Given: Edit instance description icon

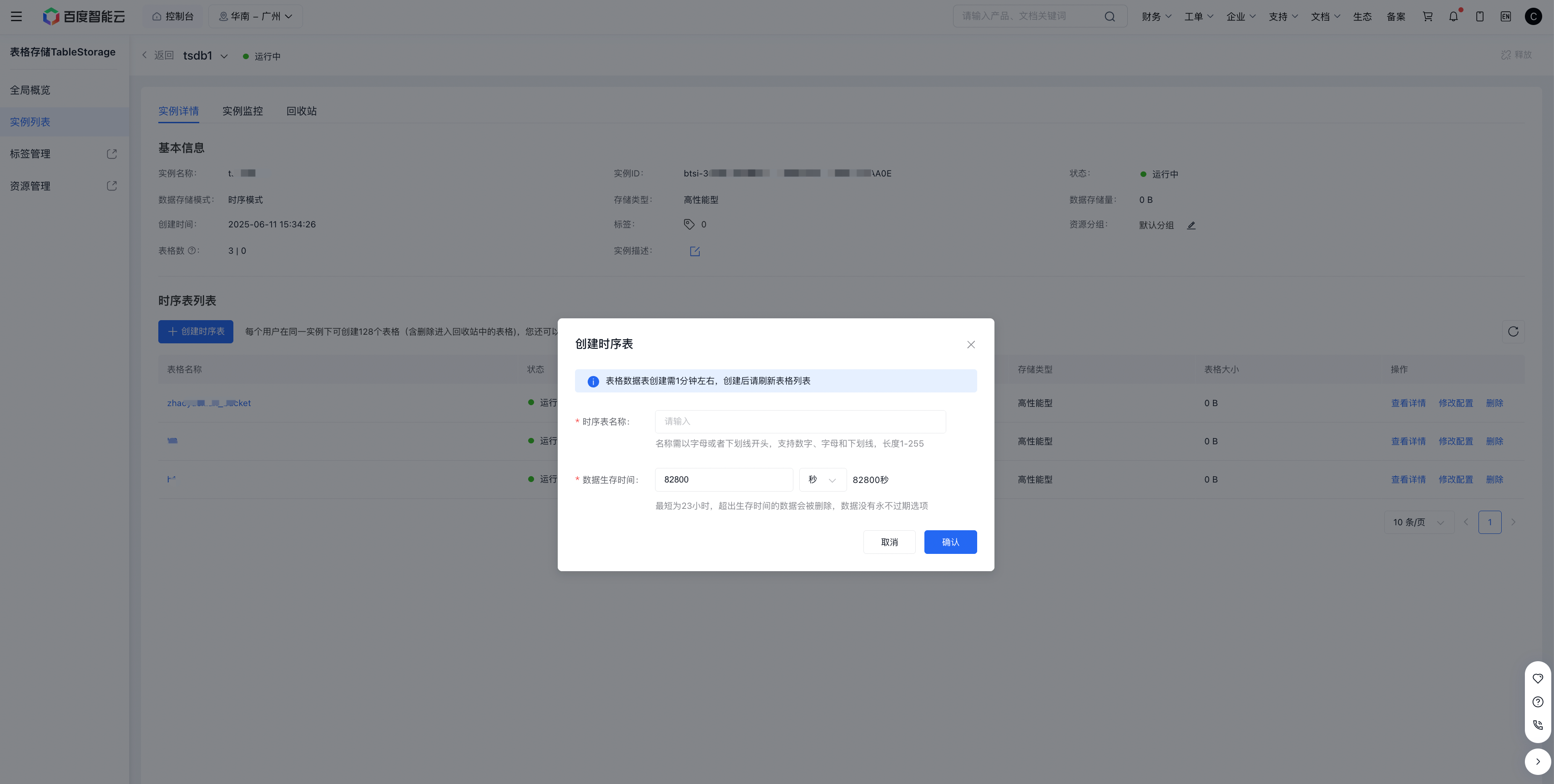Looking at the screenshot, I should [x=695, y=251].
